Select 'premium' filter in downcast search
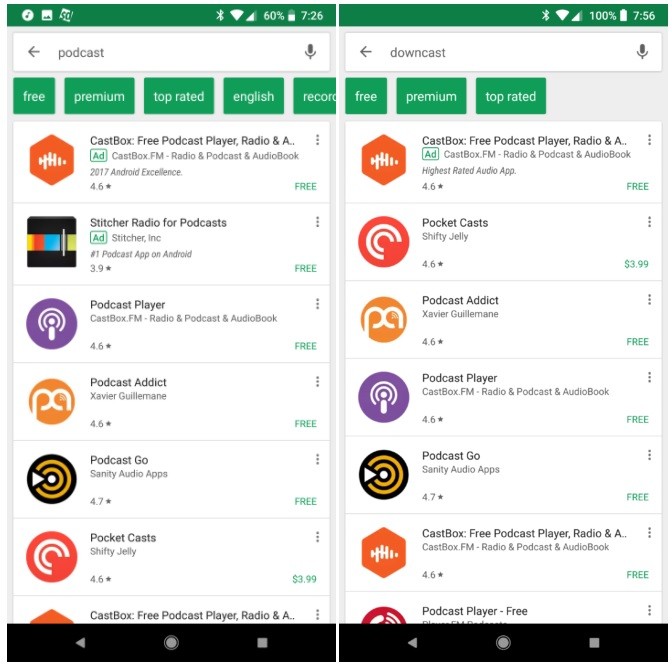The height and width of the screenshot is (666, 672). click(431, 96)
